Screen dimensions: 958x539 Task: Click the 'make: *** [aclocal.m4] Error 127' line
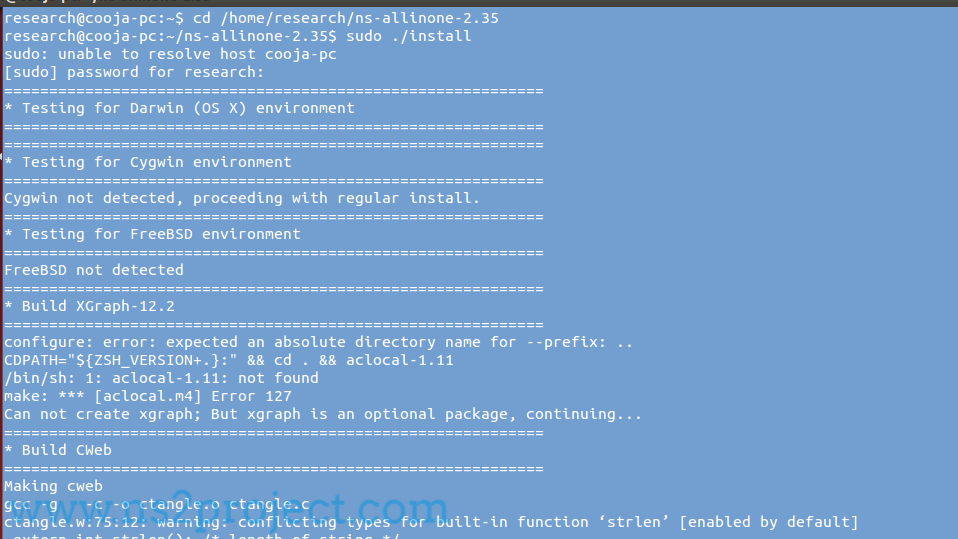(x=148, y=396)
